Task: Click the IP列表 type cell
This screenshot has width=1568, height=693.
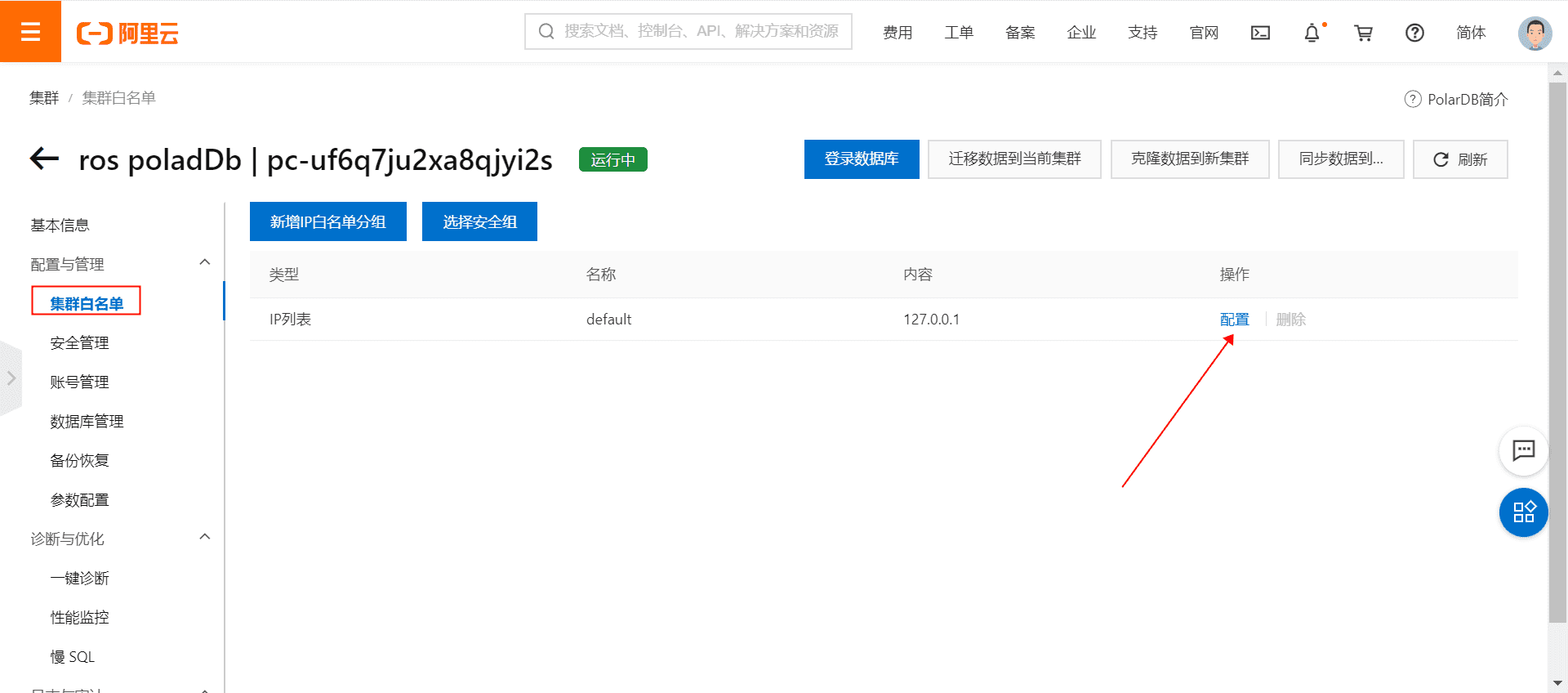Action: coord(290,320)
